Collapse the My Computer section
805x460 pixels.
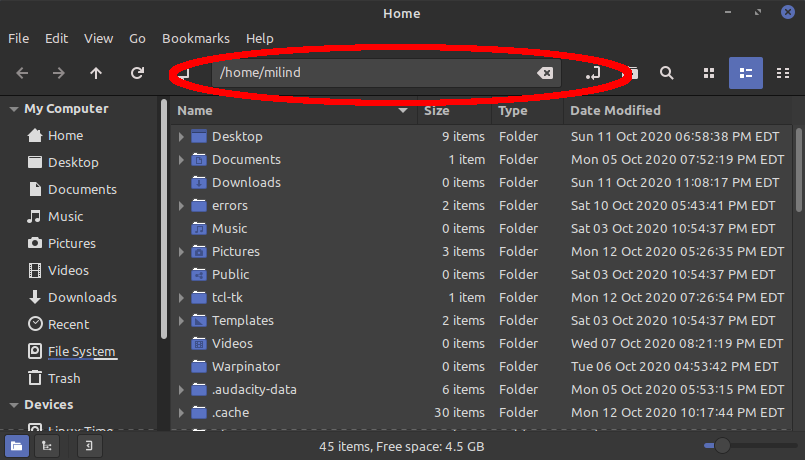pyautogui.click(x=14, y=109)
